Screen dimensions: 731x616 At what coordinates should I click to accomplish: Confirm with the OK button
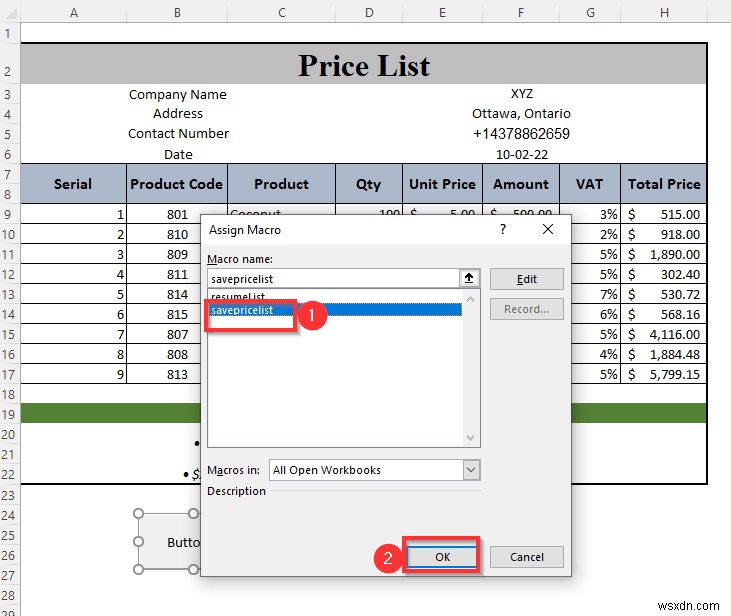[442, 557]
